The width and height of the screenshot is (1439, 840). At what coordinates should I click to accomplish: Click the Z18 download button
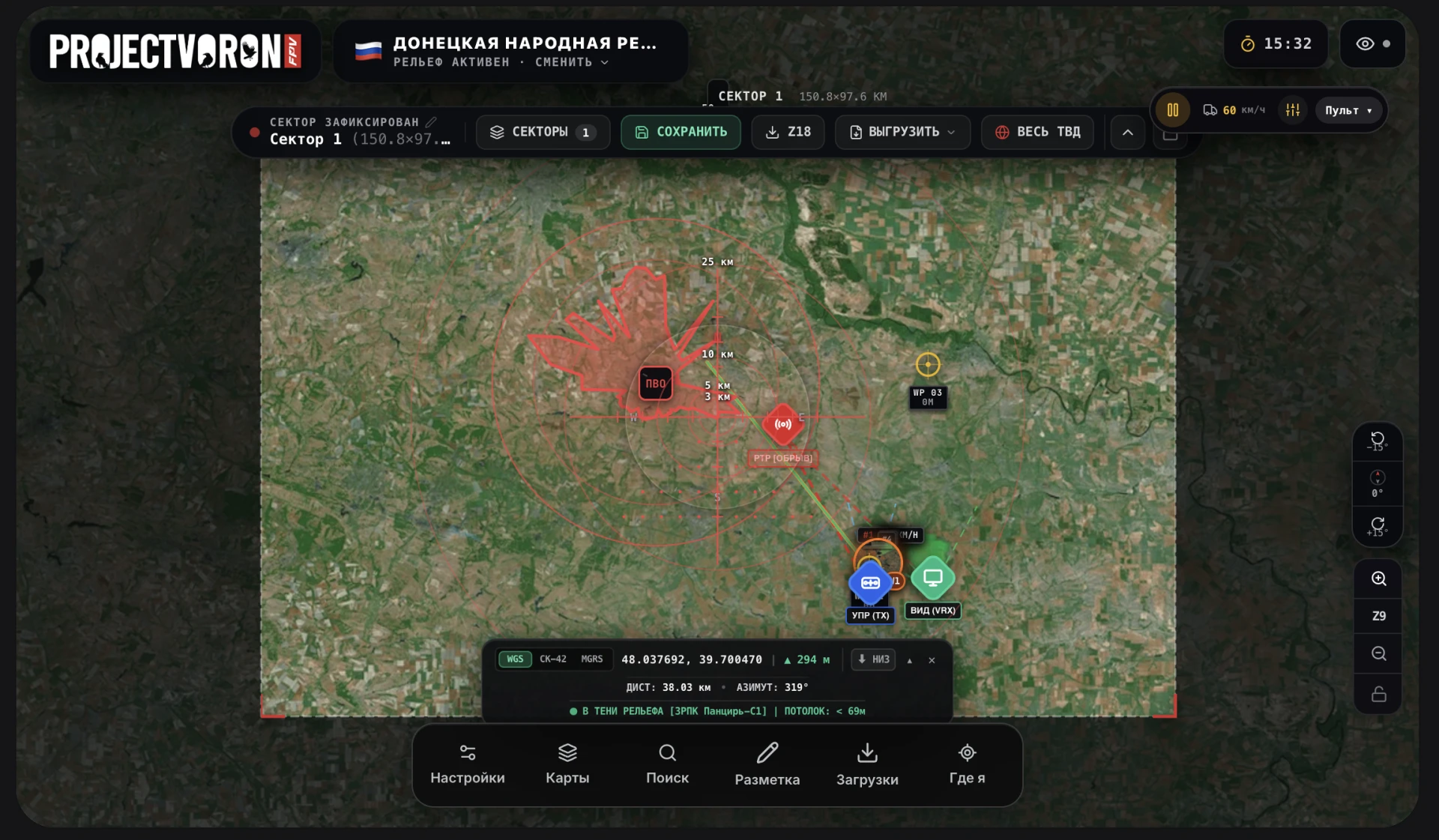click(x=788, y=132)
